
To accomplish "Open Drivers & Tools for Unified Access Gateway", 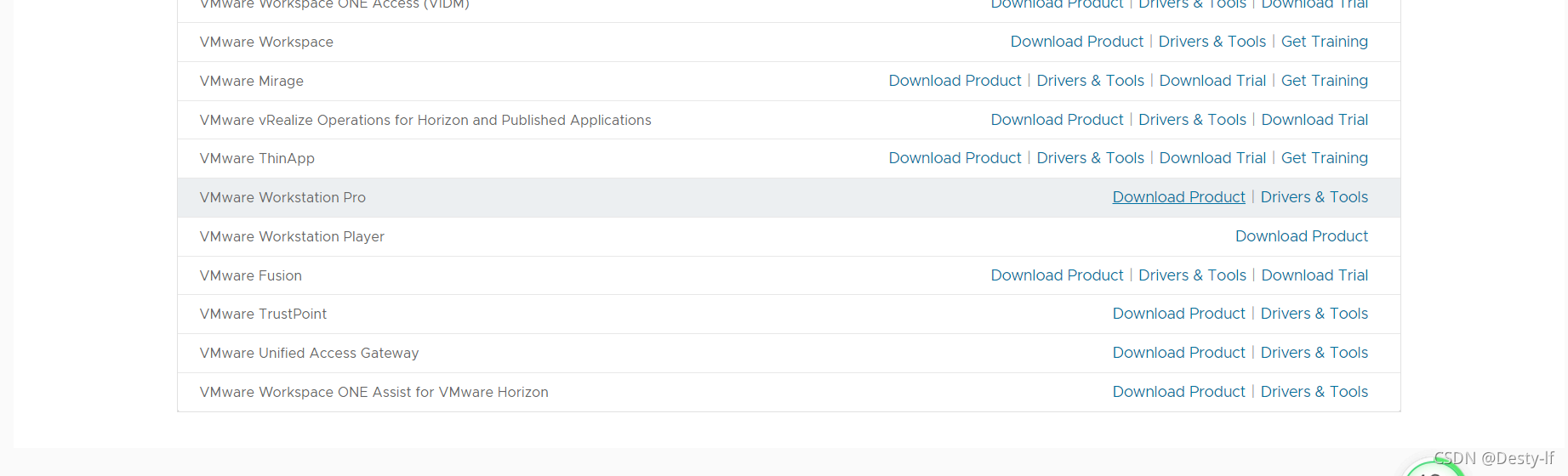I will [1314, 353].
